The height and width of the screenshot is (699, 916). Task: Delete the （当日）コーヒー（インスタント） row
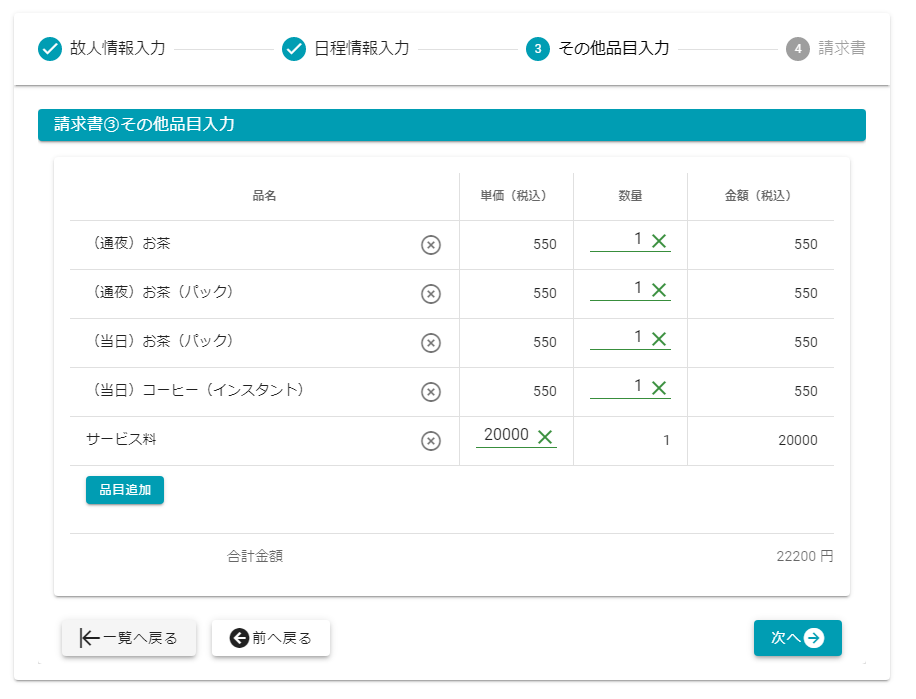[x=430, y=392]
